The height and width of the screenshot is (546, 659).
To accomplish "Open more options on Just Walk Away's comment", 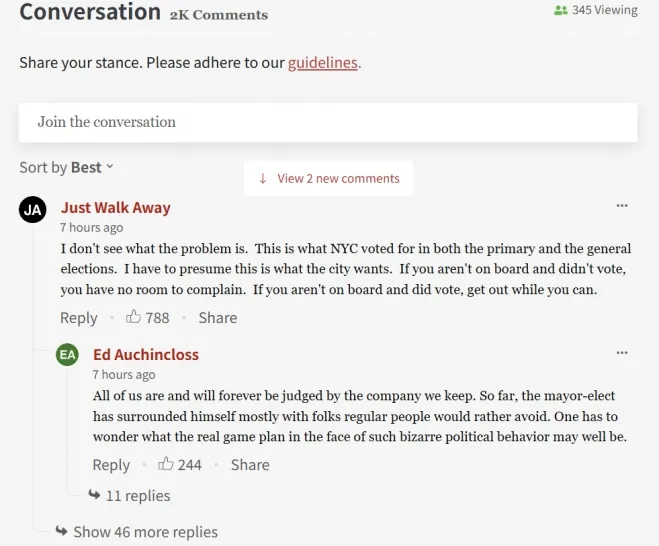I will (x=622, y=206).
